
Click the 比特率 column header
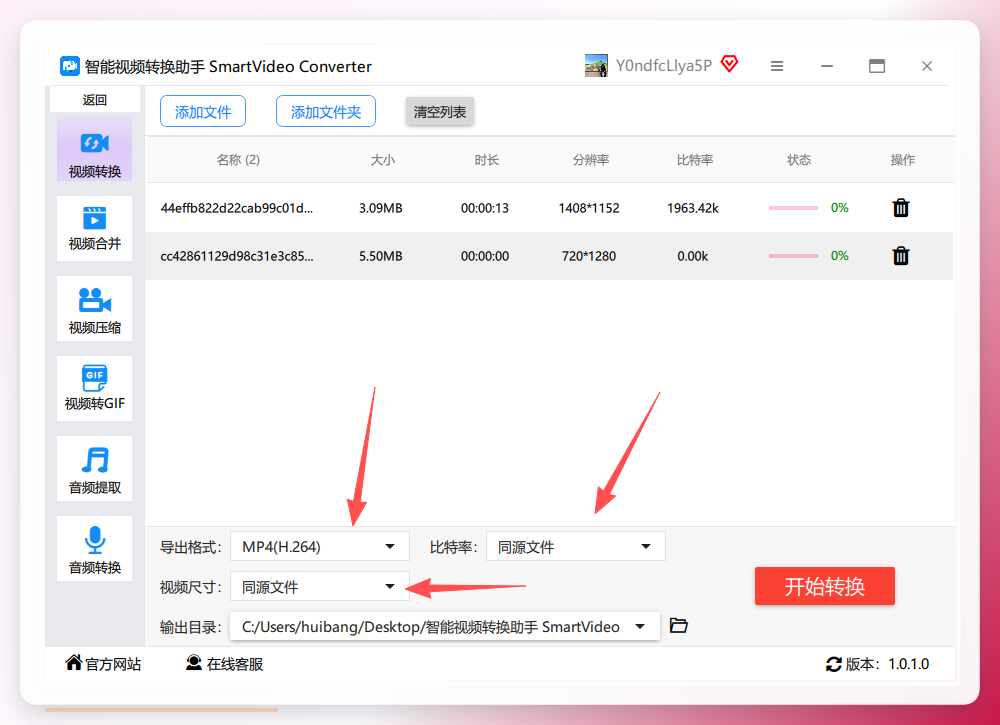(695, 159)
